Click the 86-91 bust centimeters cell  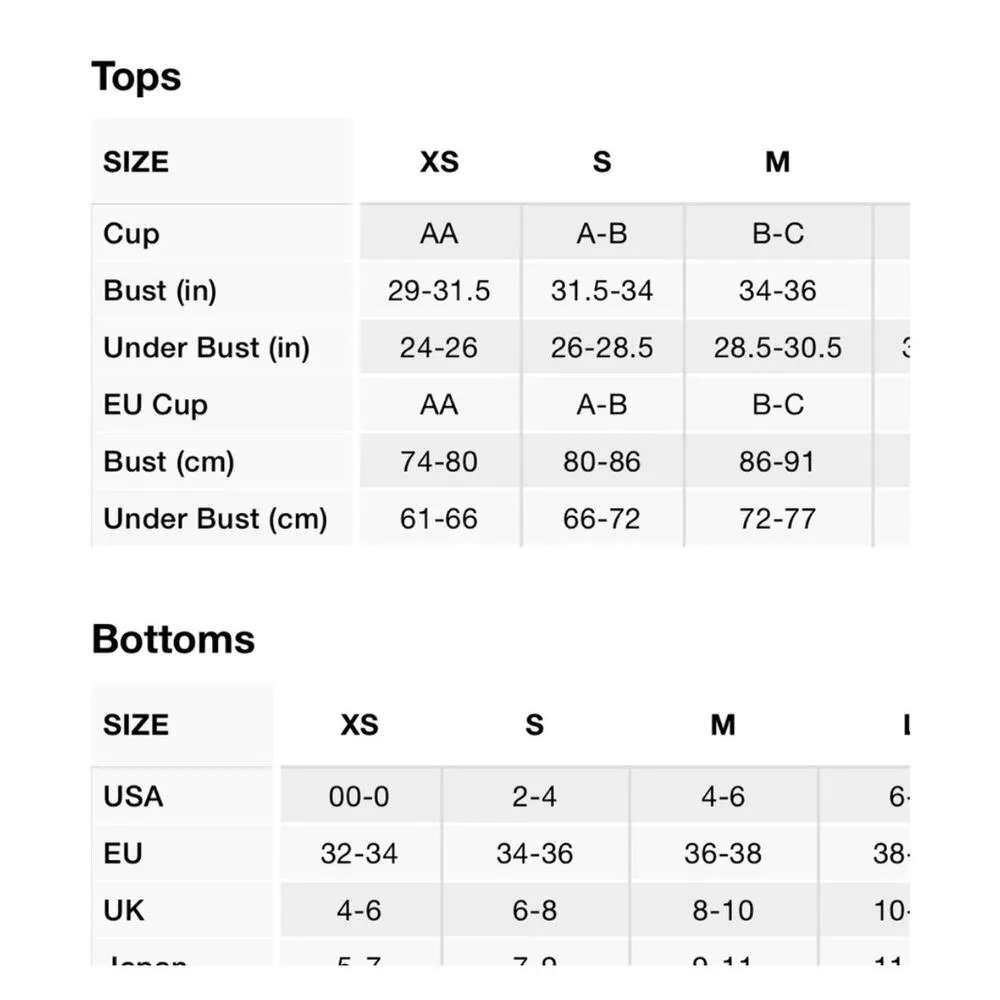pos(777,462)
